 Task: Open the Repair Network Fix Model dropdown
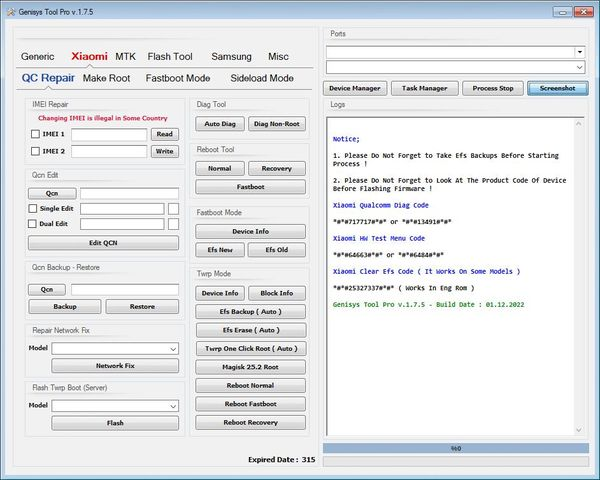click(x=173, y=349)
